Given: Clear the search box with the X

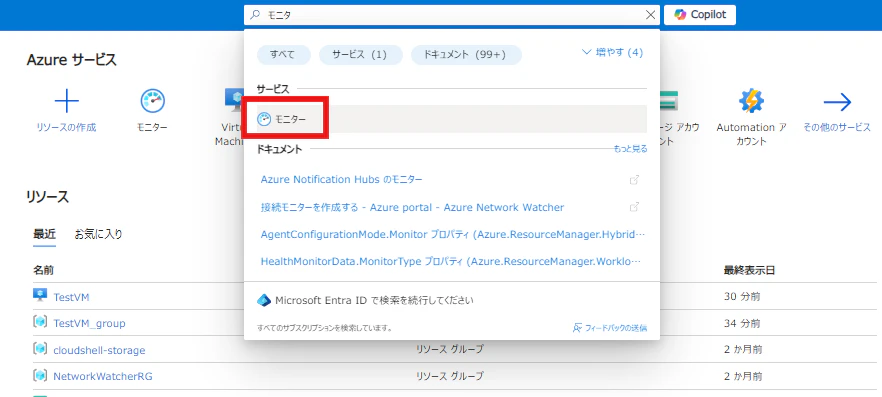Looking at the screenshot, I should (x=650, y=15).
